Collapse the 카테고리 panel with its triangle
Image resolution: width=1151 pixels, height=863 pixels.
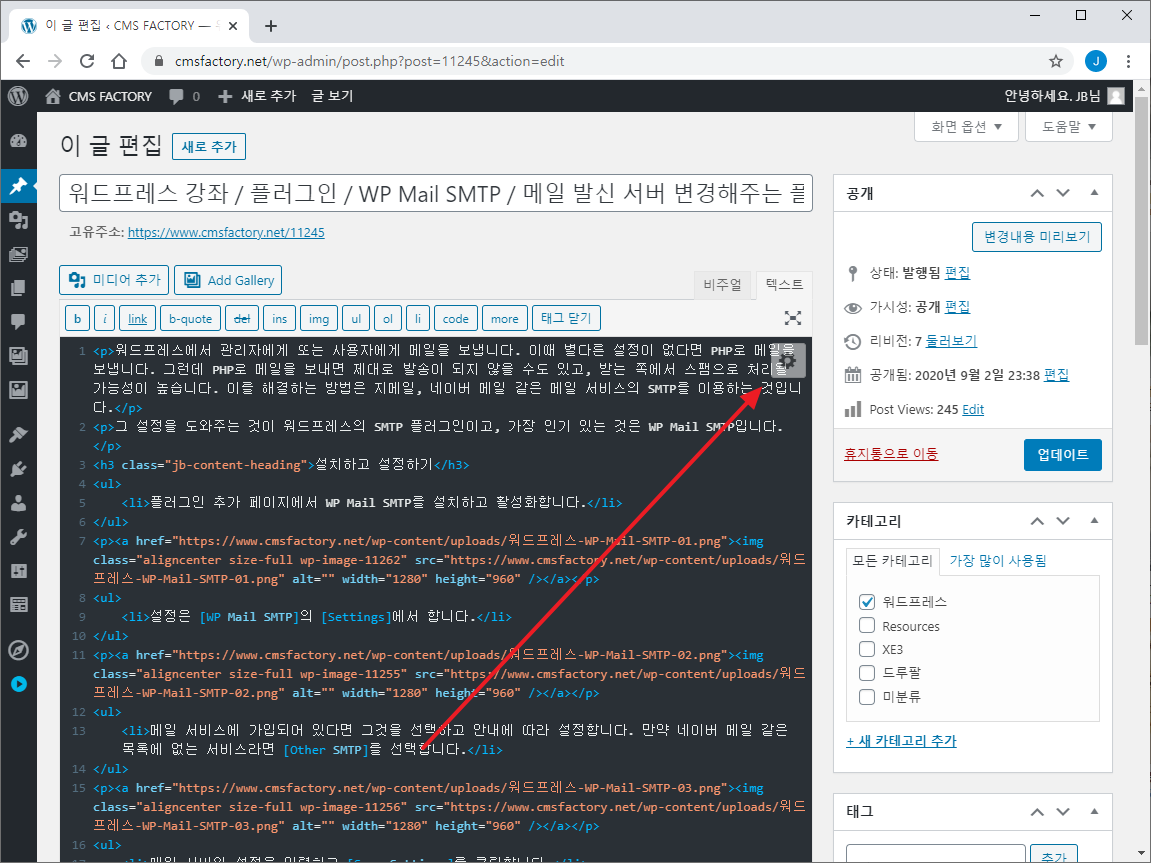[1094, 521]
